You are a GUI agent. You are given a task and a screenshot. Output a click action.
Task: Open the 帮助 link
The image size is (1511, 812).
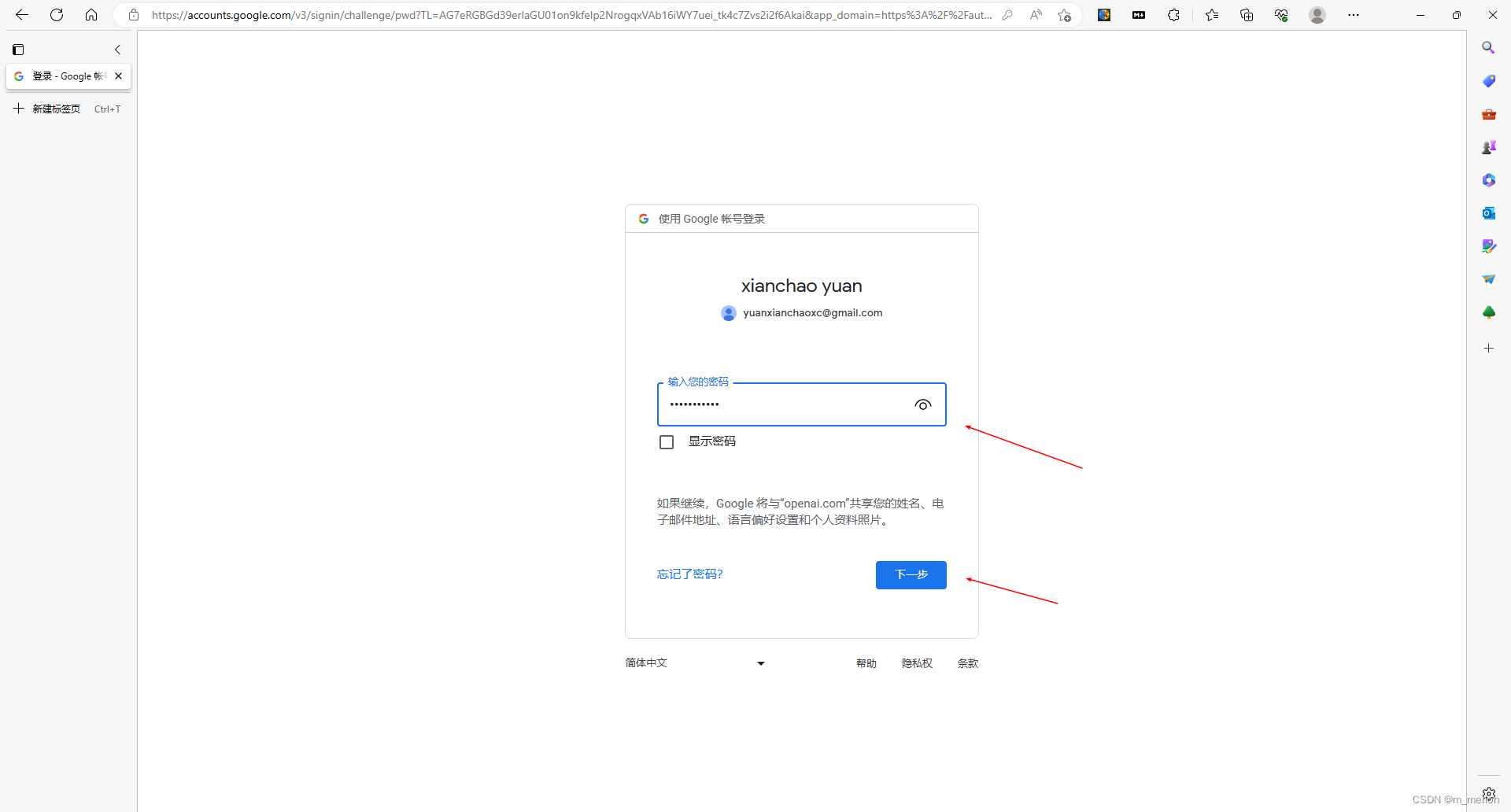coord(866,663)
